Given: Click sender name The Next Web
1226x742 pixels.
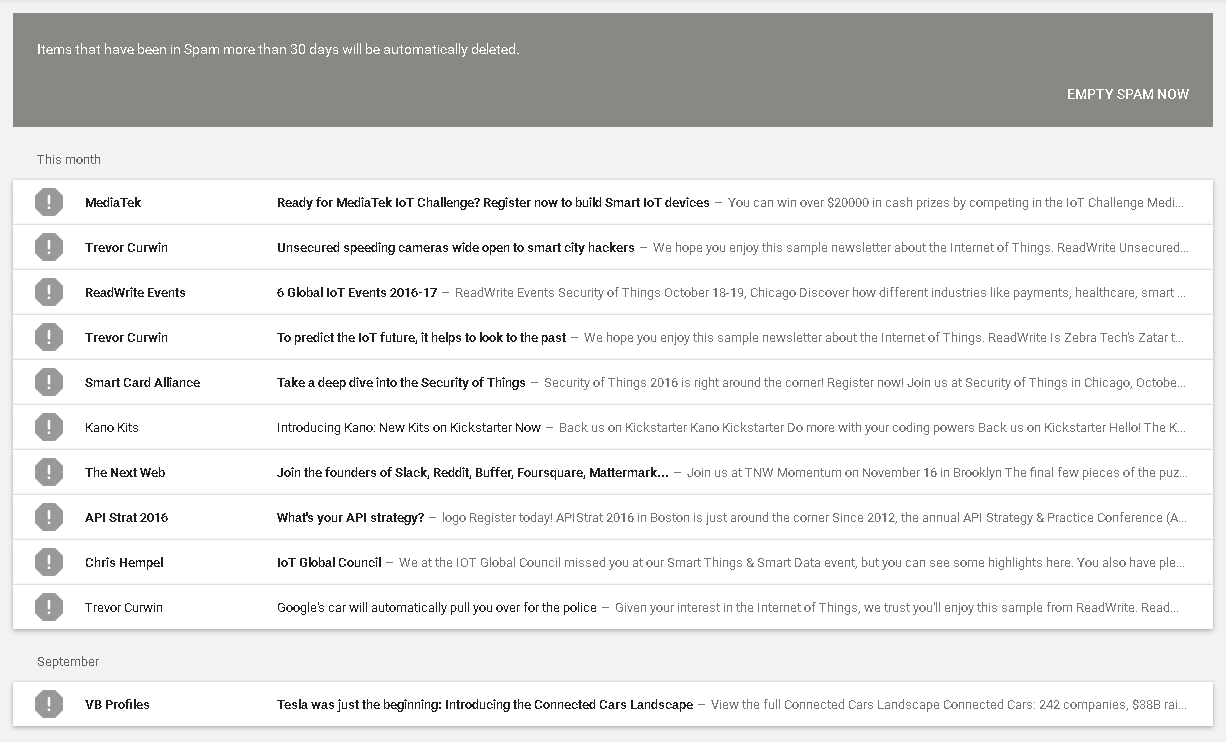Looking at the screenshot, I should click(x=125, y=472).
